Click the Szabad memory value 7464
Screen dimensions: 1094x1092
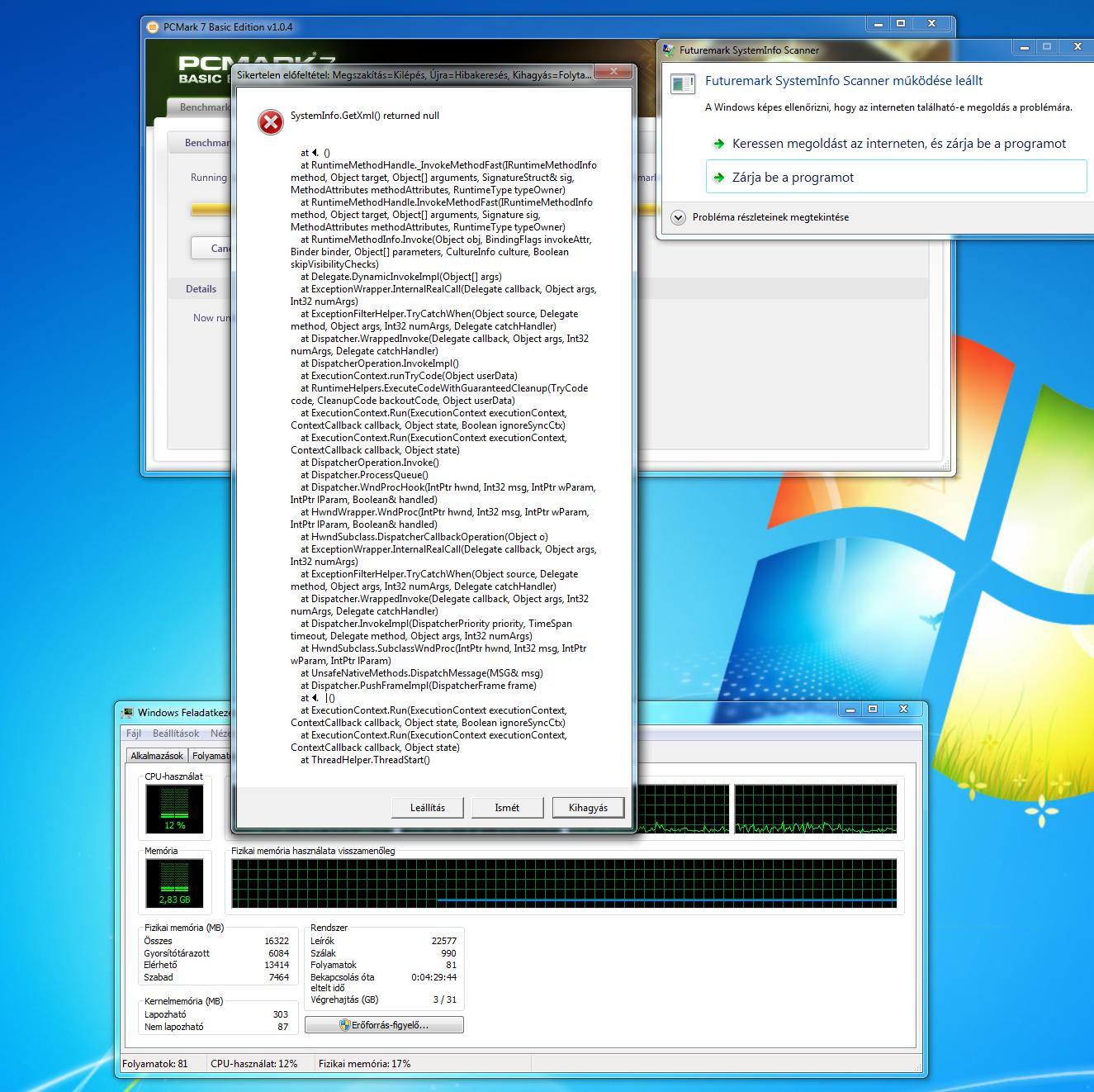(x=279, y=977)
